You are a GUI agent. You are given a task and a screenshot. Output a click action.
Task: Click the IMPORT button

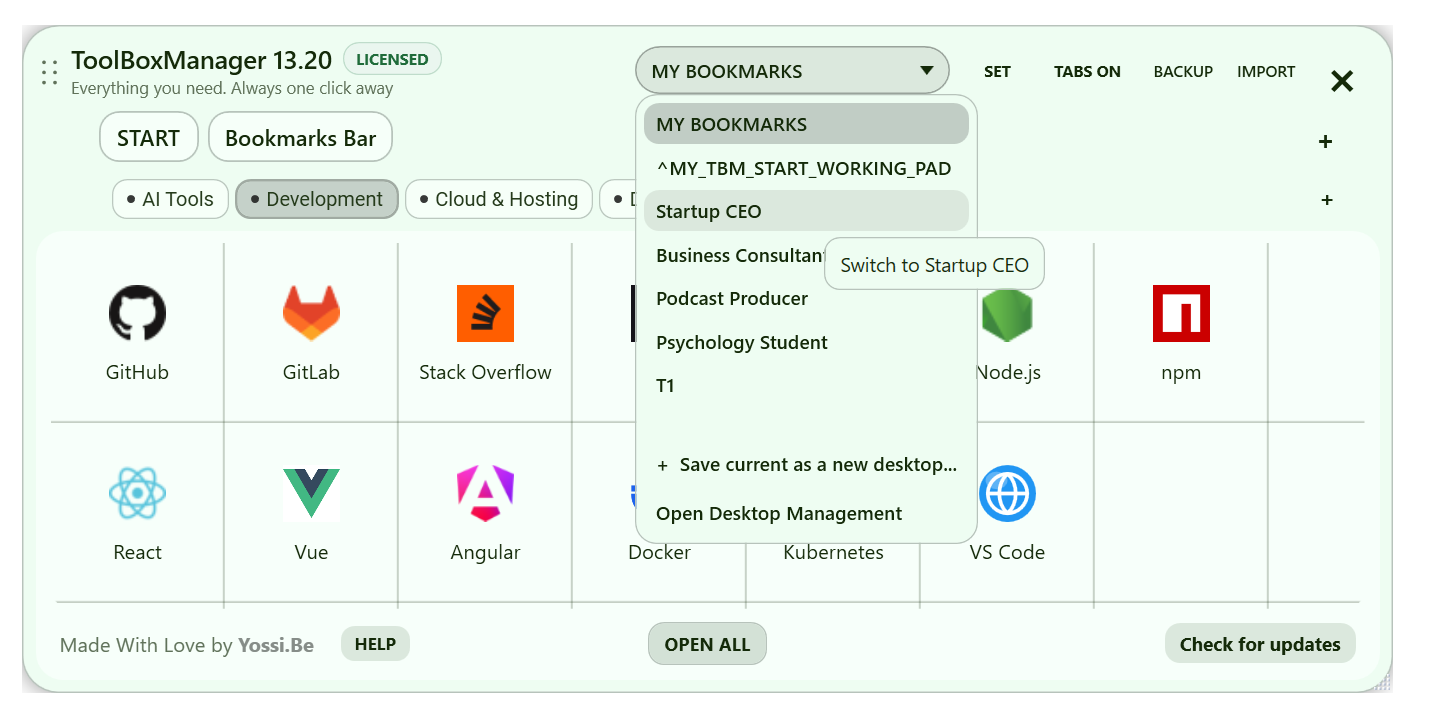pos(1266,72)
